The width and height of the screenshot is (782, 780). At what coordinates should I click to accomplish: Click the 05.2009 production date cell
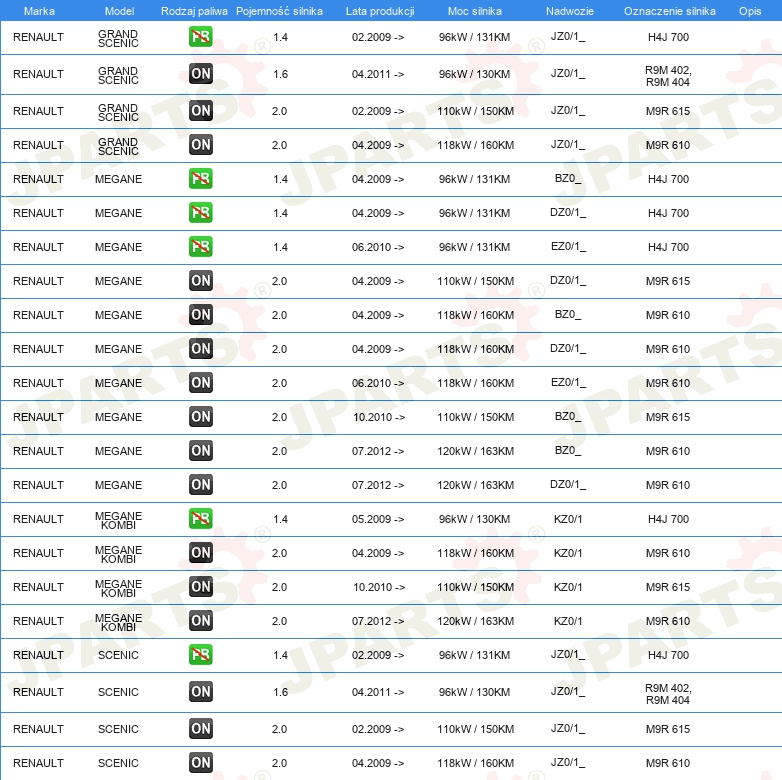379,519
